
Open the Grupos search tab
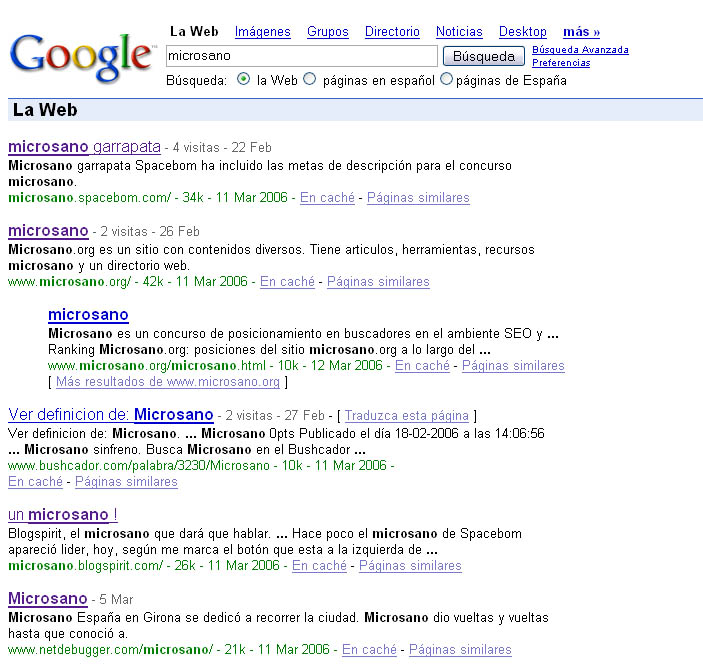(328, 32)
